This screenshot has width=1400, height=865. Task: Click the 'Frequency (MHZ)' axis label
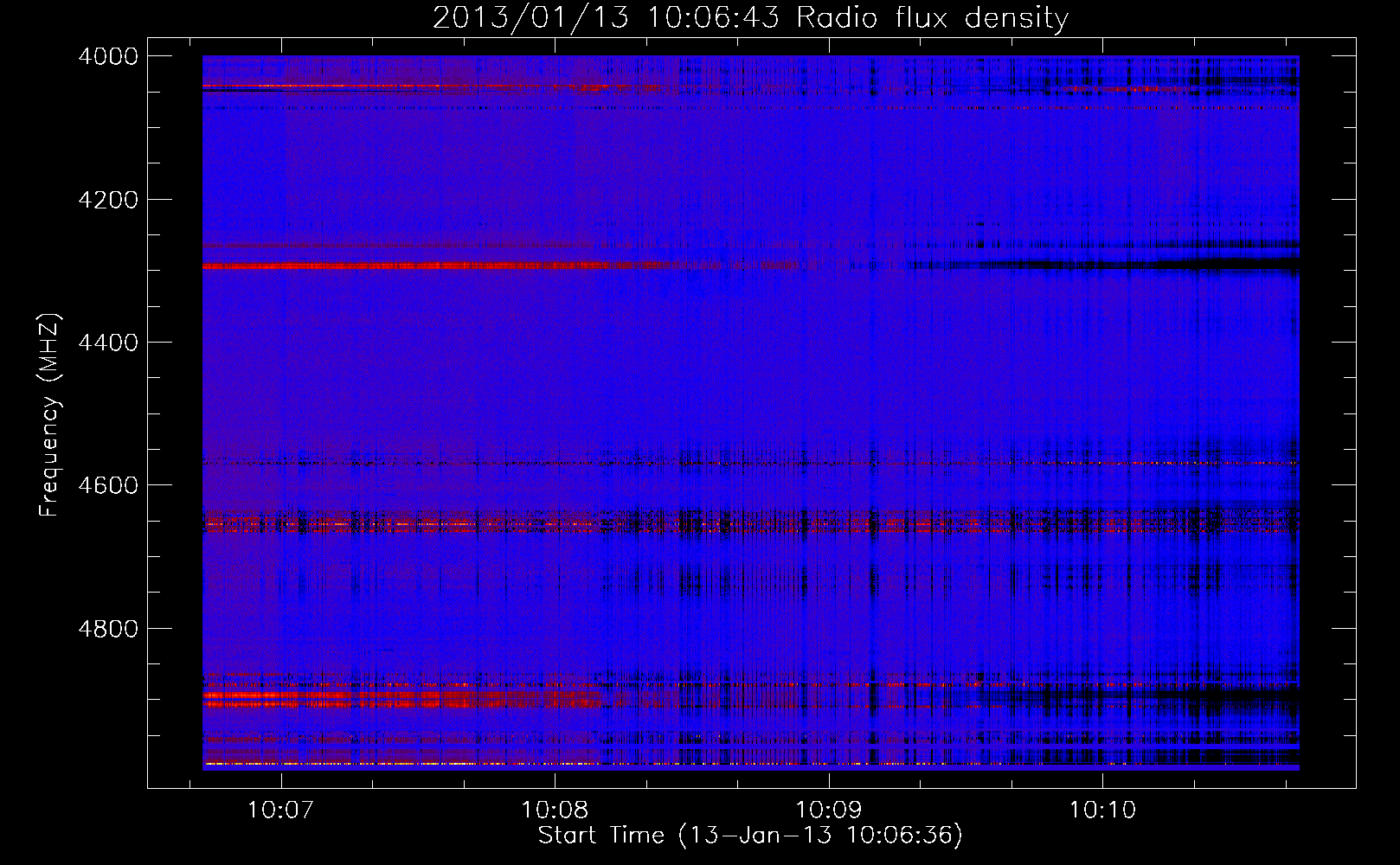coord(50,414)
